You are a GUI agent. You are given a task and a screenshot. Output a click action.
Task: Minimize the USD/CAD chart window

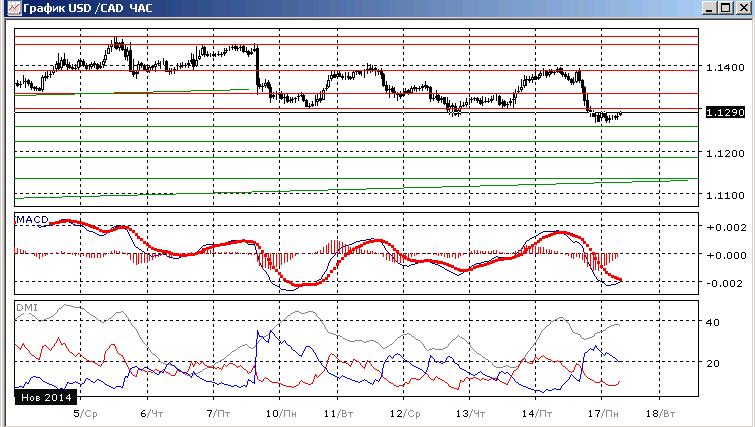pos(708,8)
